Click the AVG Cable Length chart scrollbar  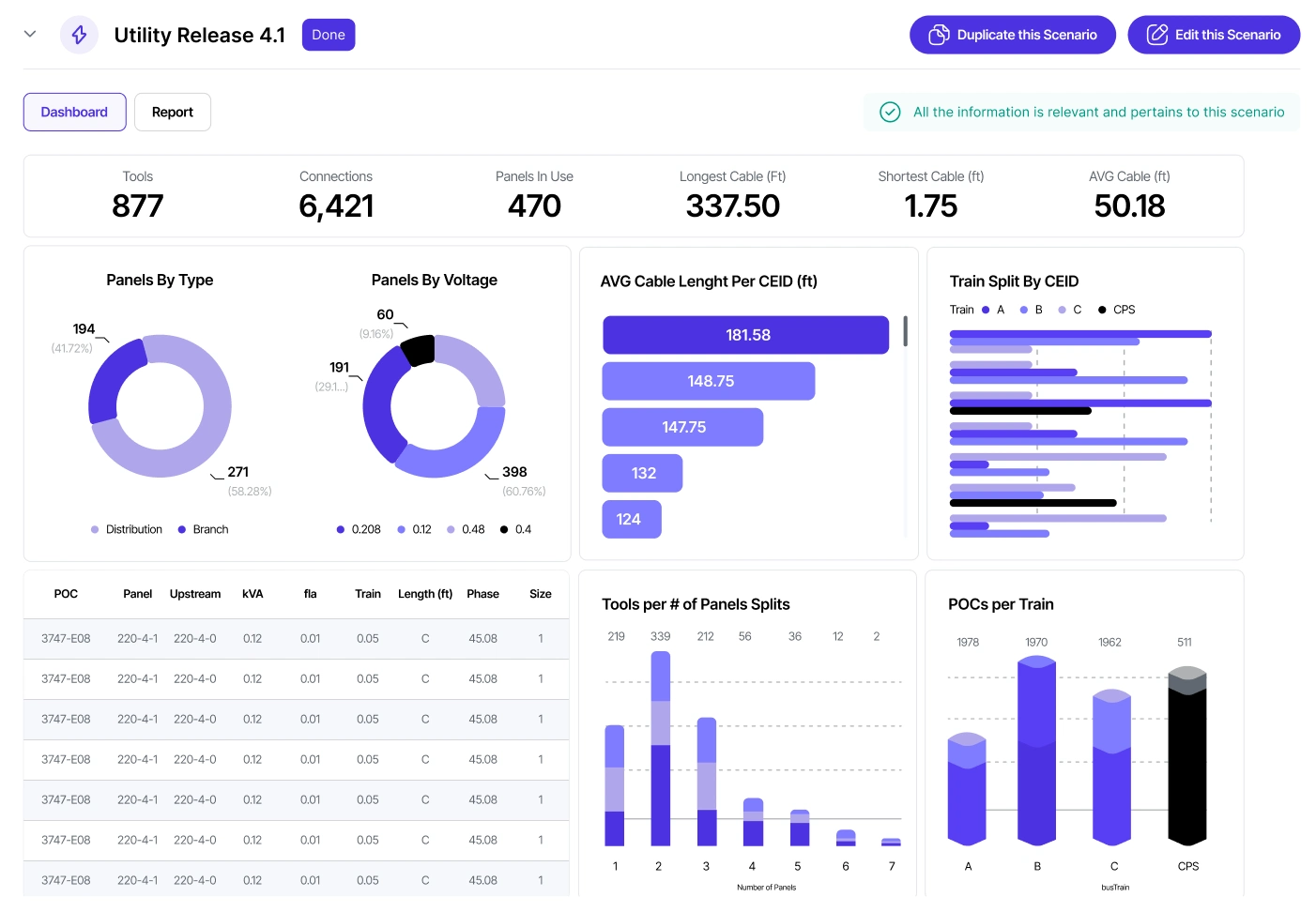tap(905, 331)
